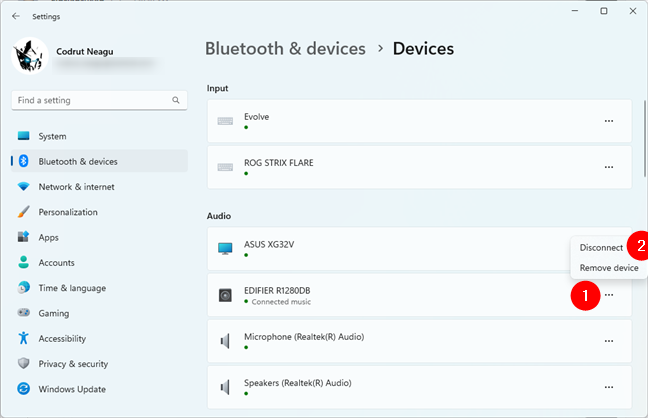Click the Personalization paintbrush icon

click(x=24, y=212)
